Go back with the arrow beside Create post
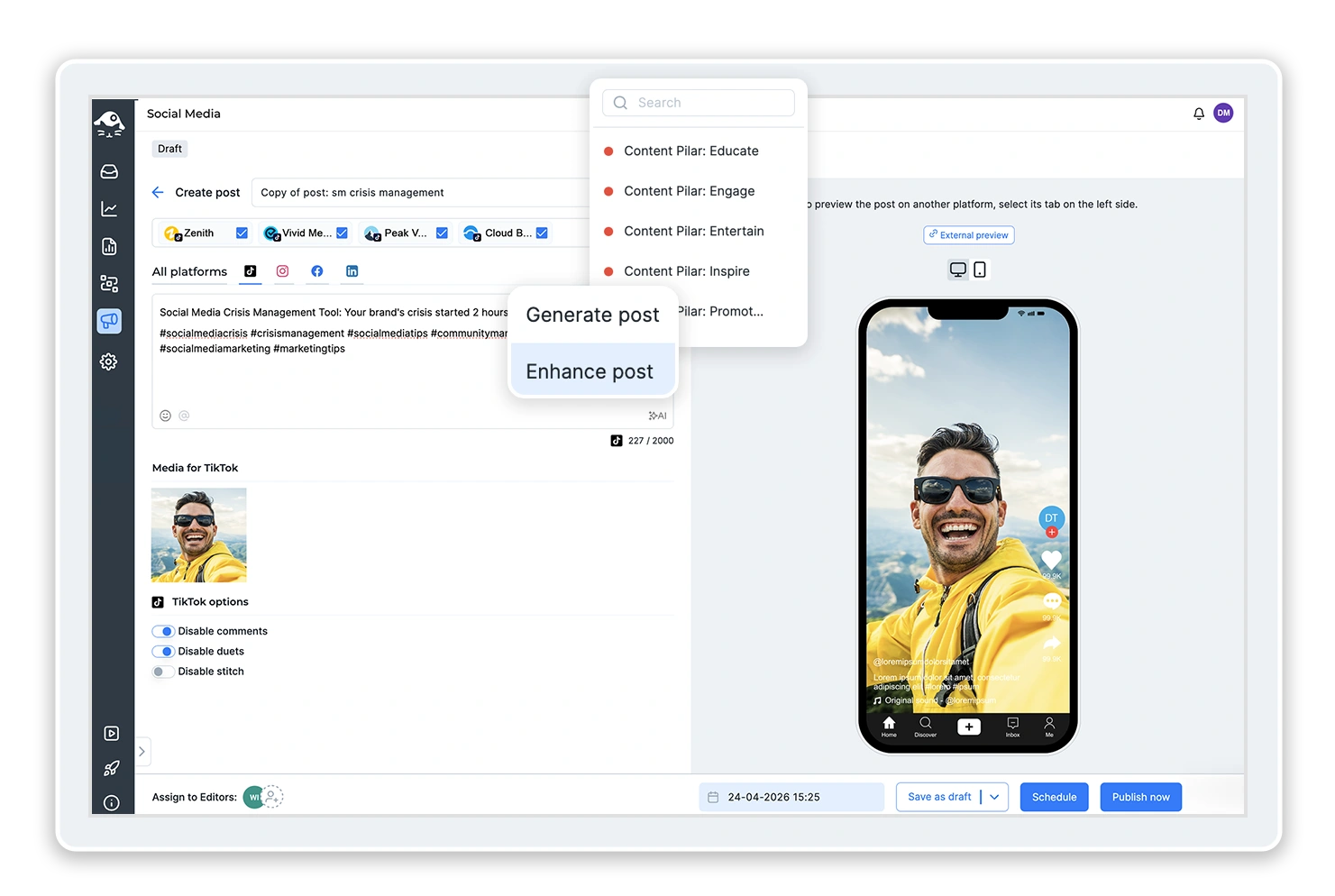The height and width of the screenshot is (896, 1335). pos(158,192)
